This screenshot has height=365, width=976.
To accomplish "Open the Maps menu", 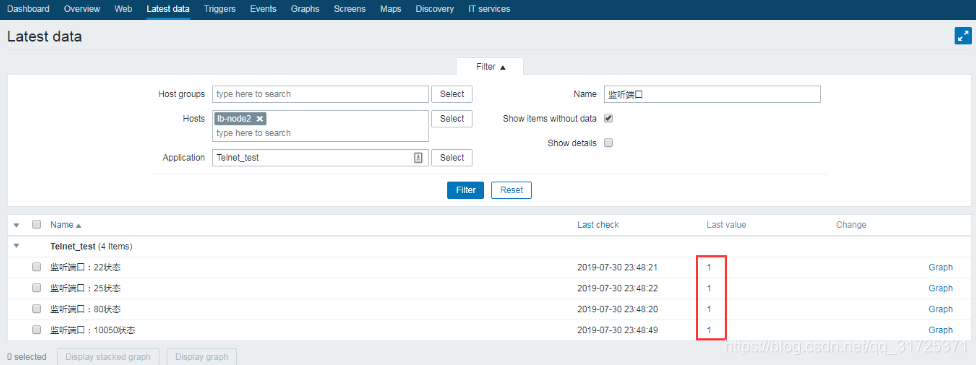I will point(391,9).
